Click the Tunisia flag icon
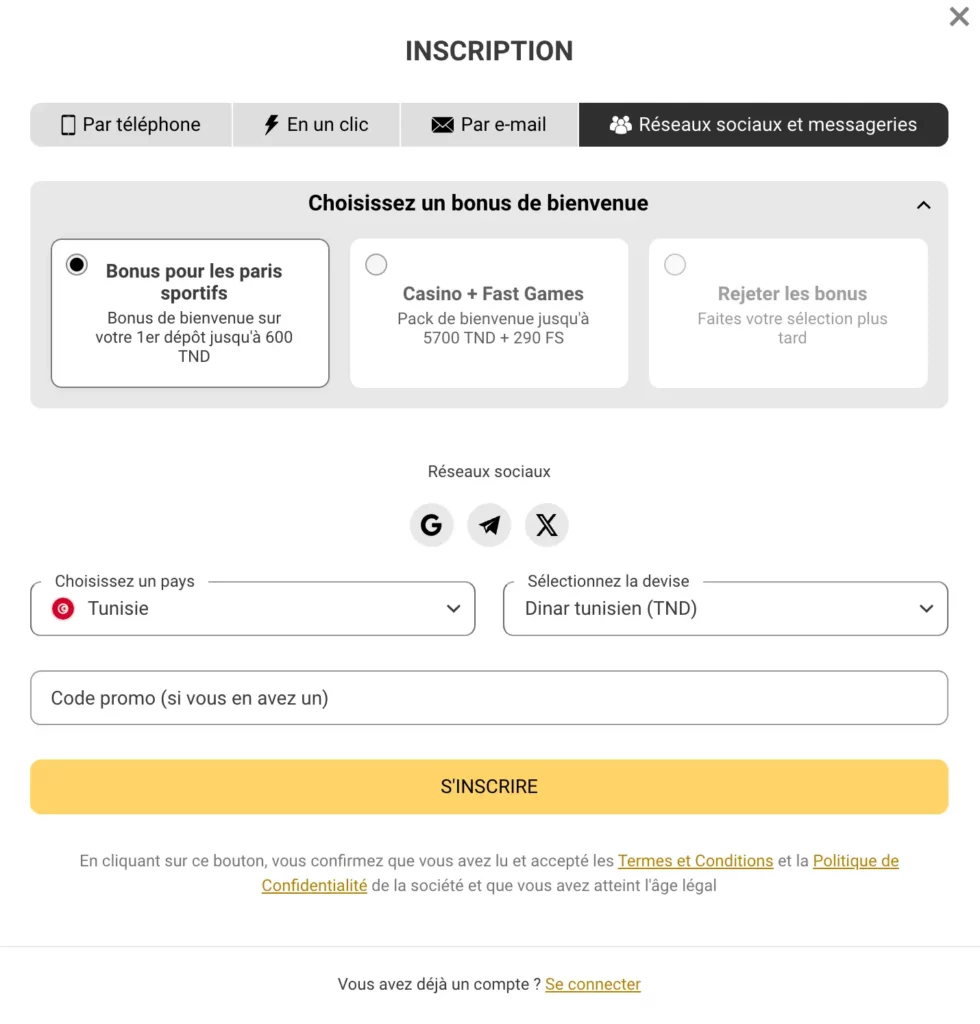This screenshot has height=1024, width=980. coord(62,608)
